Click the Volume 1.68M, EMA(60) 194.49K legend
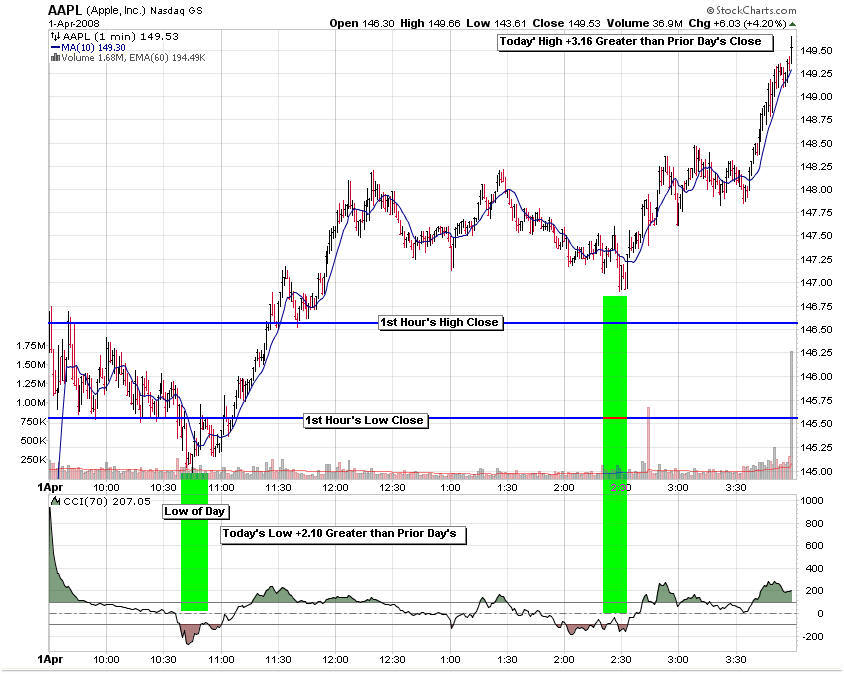Screen dimensions: 844x674 (x=133, y=58)
